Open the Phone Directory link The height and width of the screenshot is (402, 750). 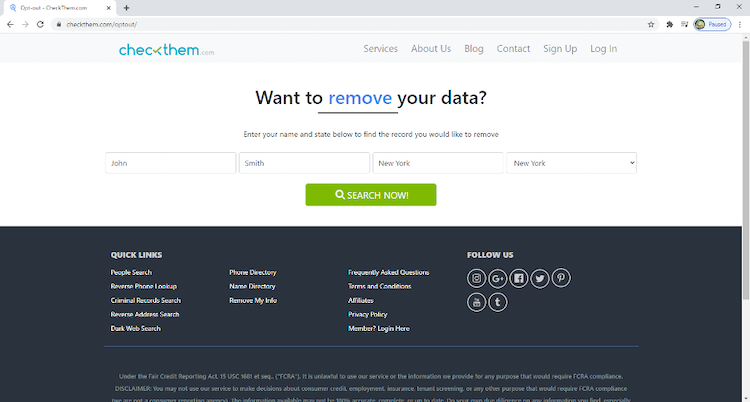point(253,272)
